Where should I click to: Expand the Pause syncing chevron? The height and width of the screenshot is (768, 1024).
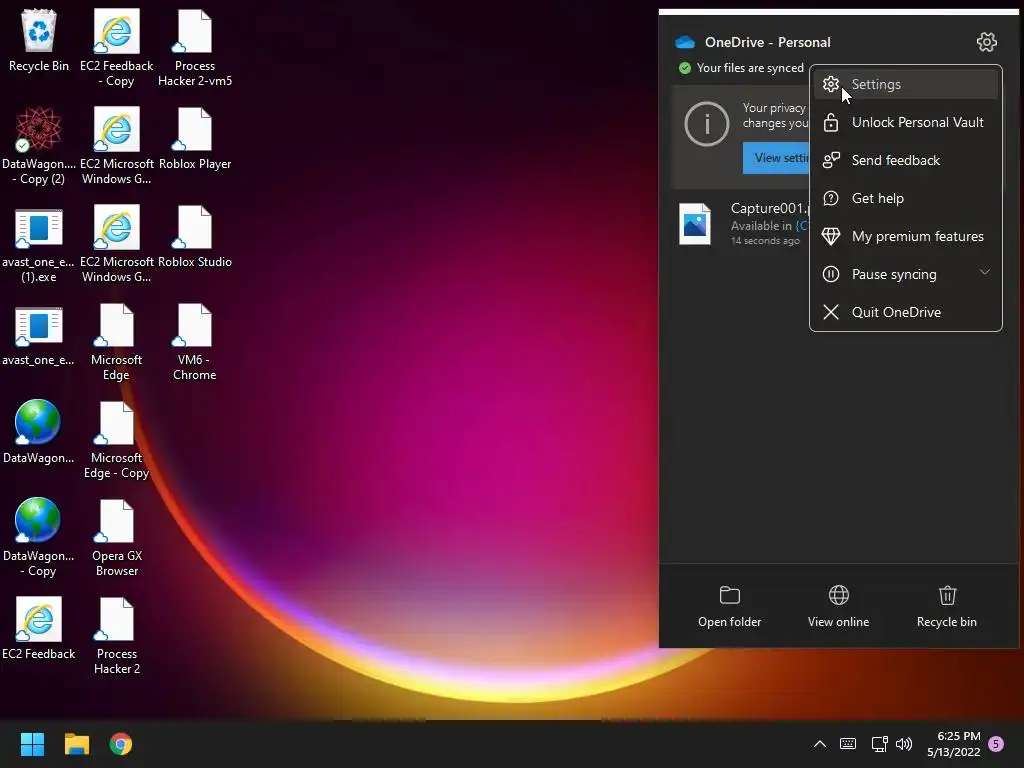coord(985,272)
